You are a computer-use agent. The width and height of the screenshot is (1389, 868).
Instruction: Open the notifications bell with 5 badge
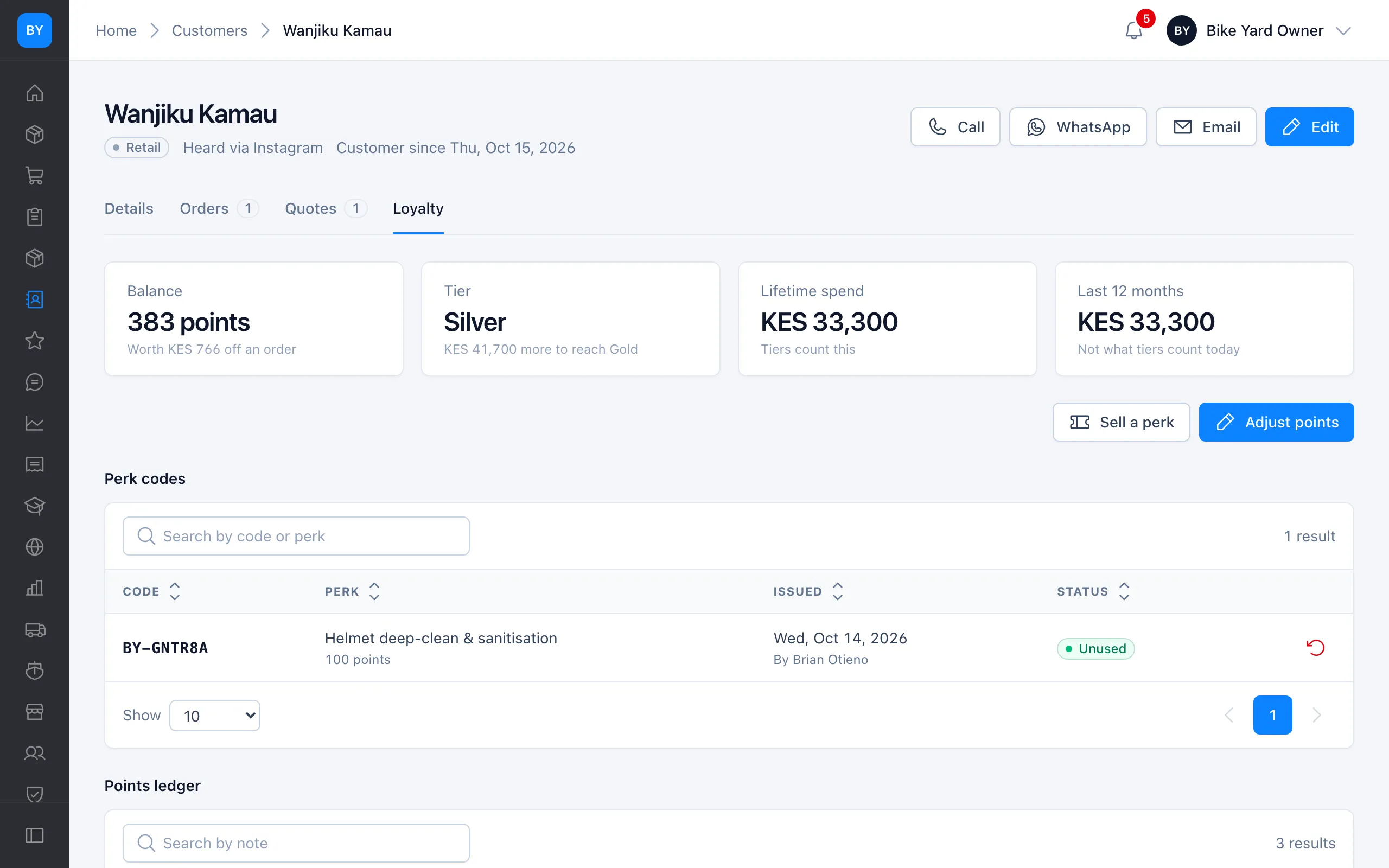[1133, 30]
